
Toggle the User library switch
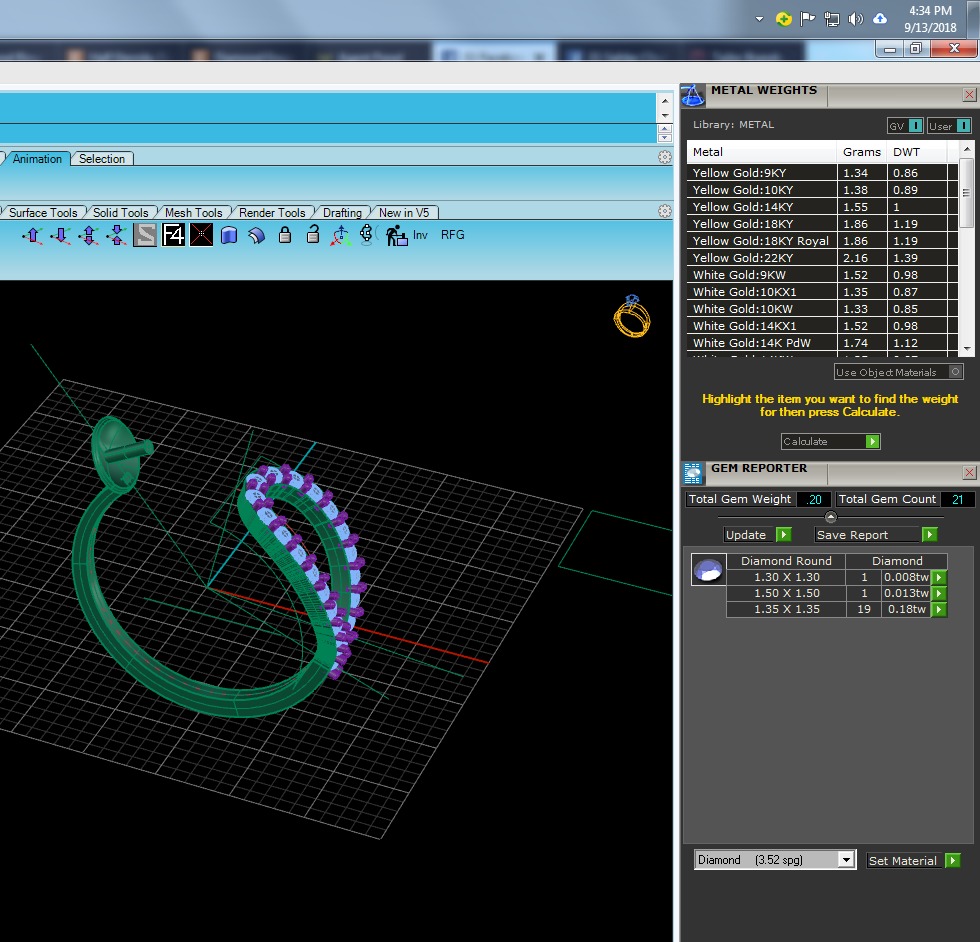(964, 126)
